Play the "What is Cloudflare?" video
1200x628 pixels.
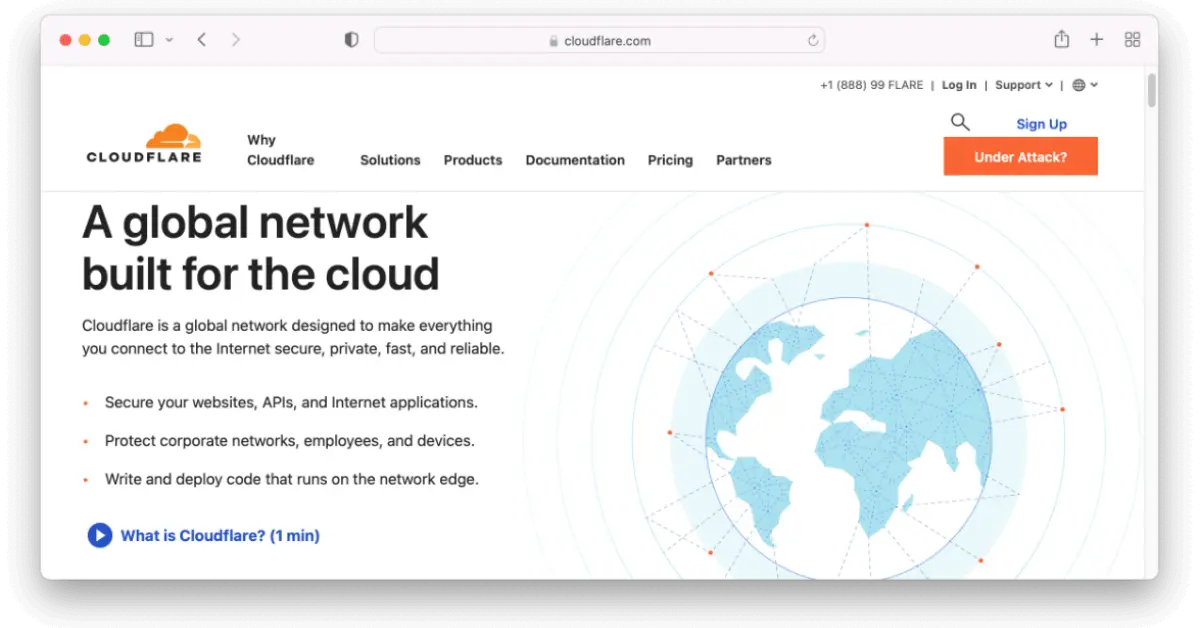click(99, 536)
